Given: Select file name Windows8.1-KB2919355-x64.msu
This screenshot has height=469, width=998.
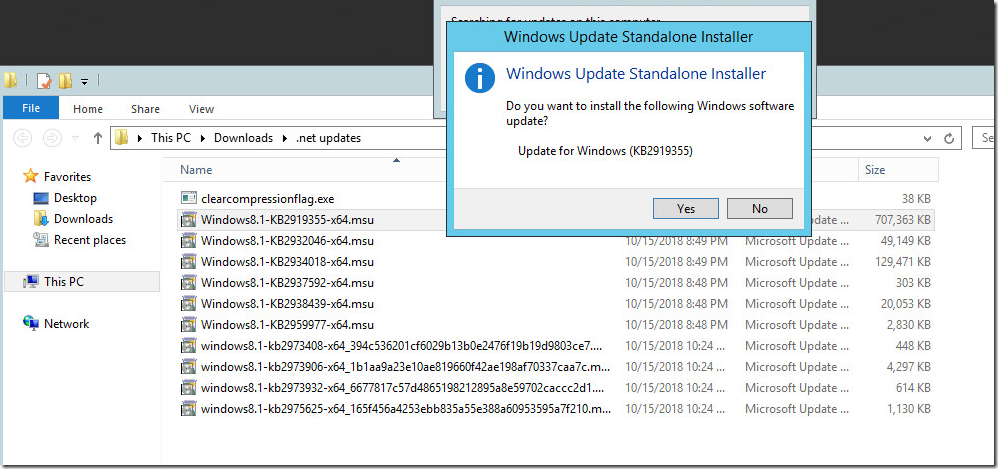Looking at the screenshot, I should [x=287, y=220].
